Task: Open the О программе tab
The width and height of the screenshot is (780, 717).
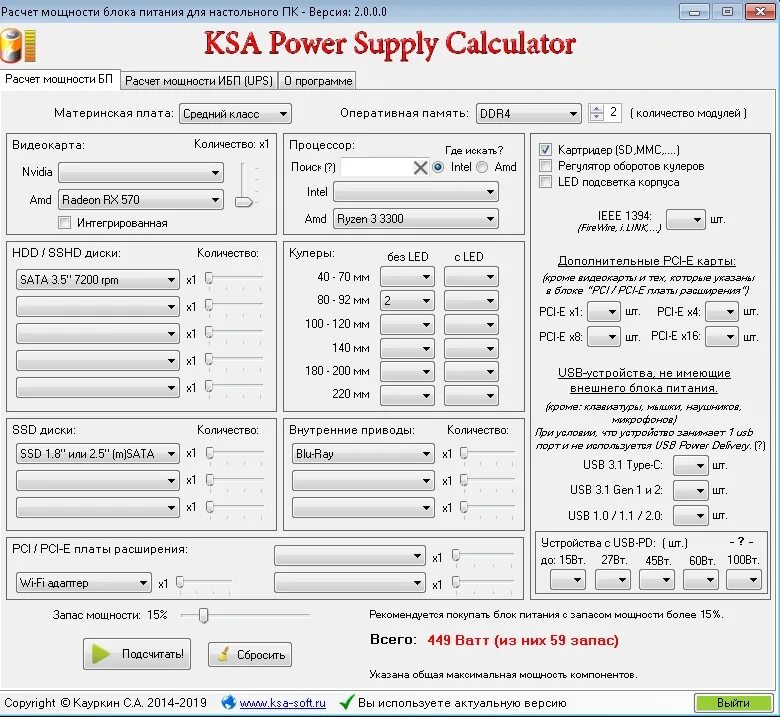Action: tap(317, 81)
